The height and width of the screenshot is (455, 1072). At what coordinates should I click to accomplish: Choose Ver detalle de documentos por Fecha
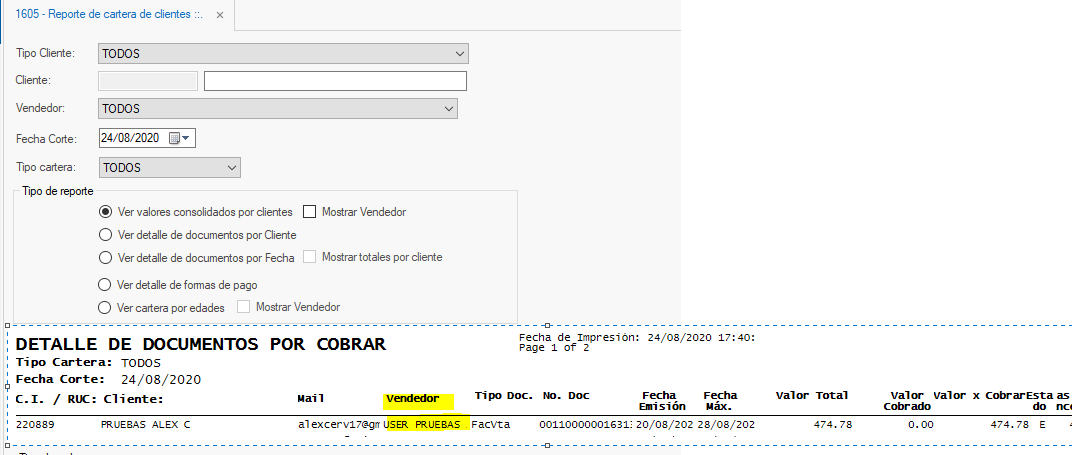click(105, 258)
